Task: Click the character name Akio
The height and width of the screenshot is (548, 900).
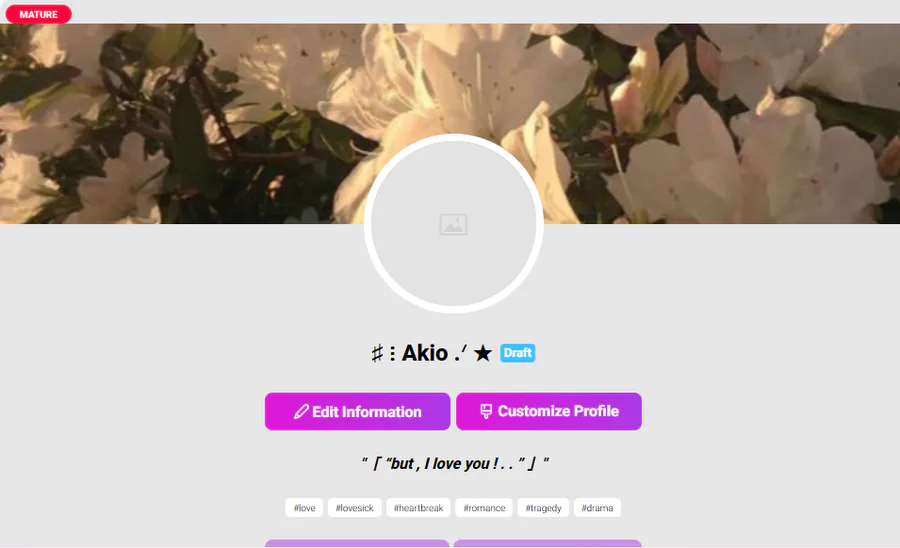Action: point(425,353)
